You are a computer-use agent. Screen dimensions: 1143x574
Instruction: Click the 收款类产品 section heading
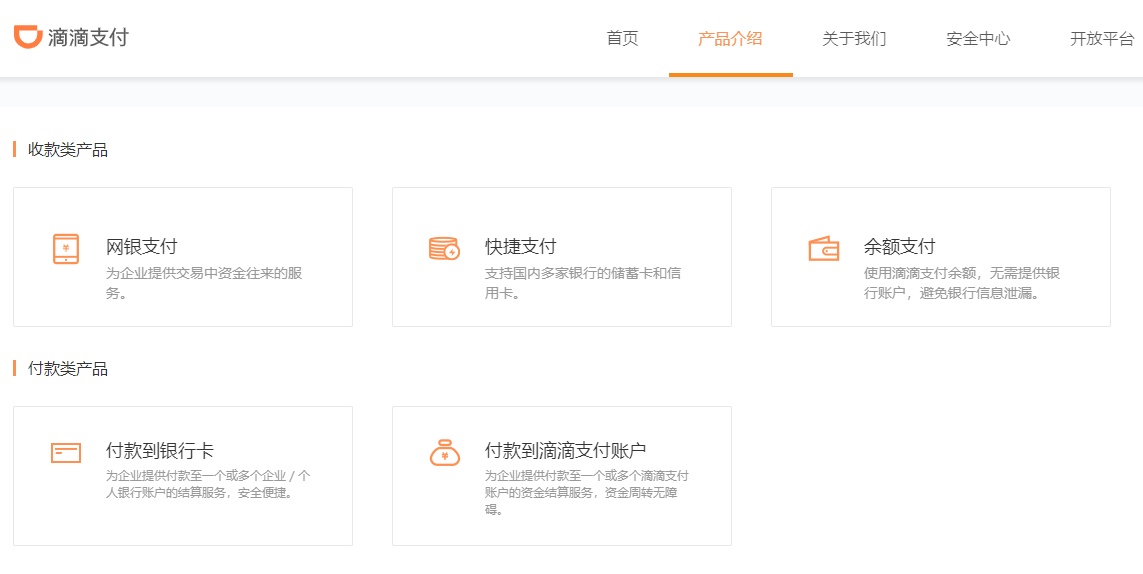click(x=68, y=150)
